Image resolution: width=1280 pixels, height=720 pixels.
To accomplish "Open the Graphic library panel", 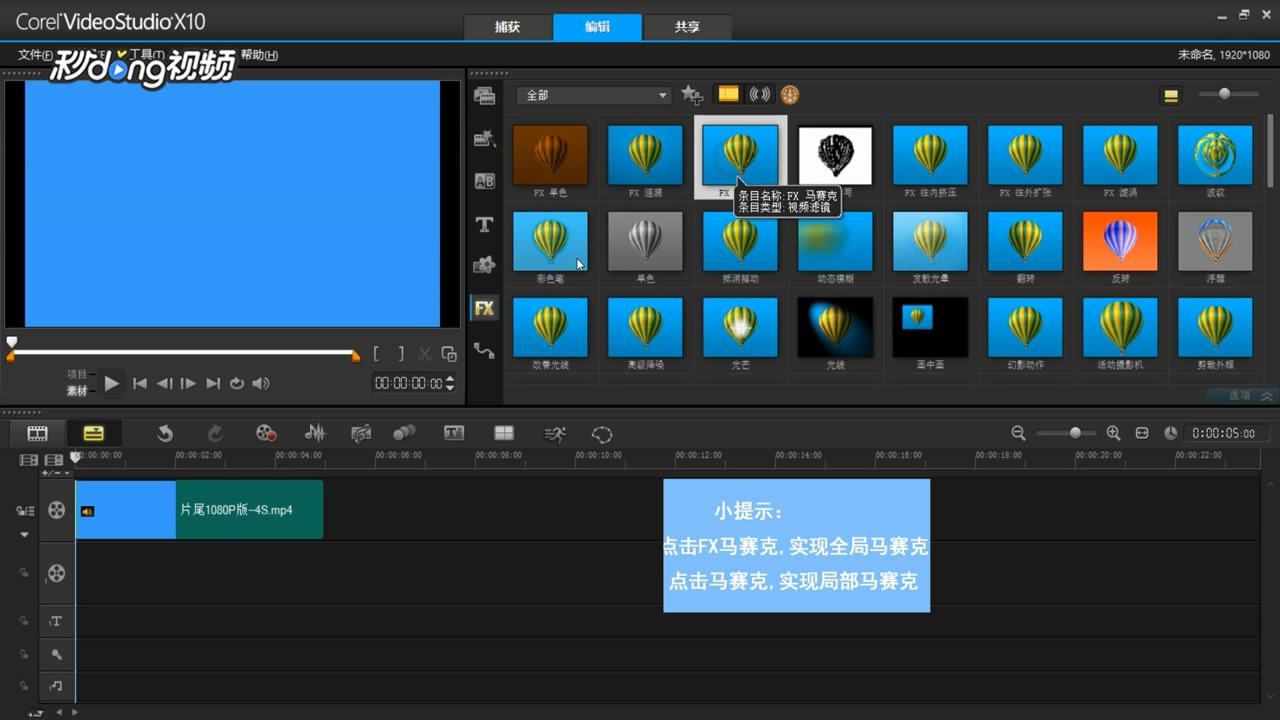I will pos(485,265).
